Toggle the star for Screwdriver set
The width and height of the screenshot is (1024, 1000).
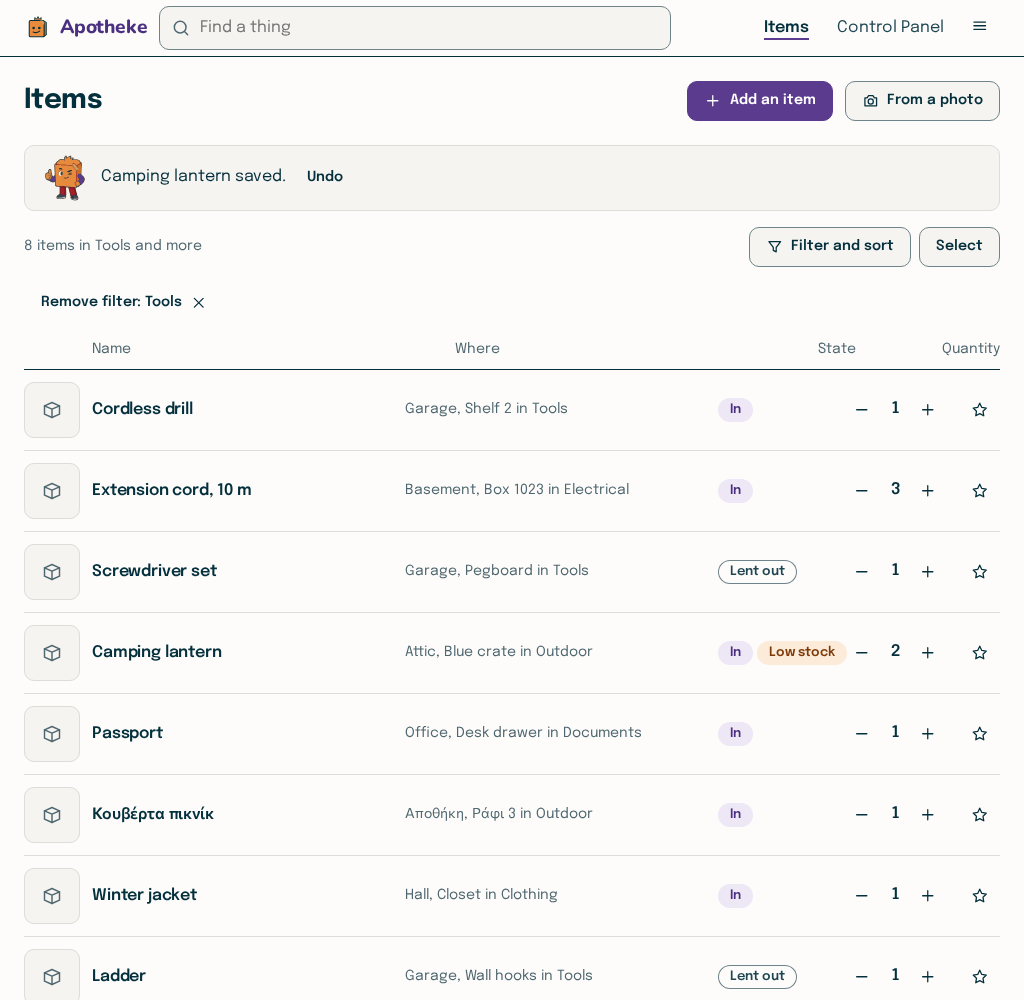pyautogui.click(x=979, y=572)
